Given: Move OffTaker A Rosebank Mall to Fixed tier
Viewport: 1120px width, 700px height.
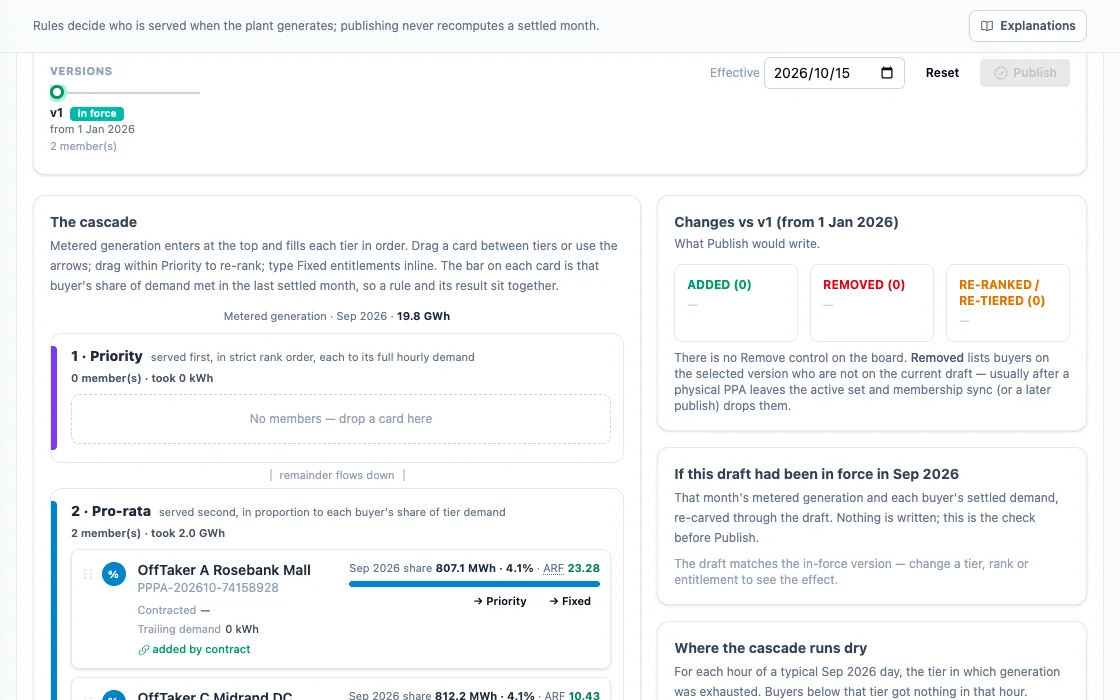Looking at the screenshot, I should 570,601.
